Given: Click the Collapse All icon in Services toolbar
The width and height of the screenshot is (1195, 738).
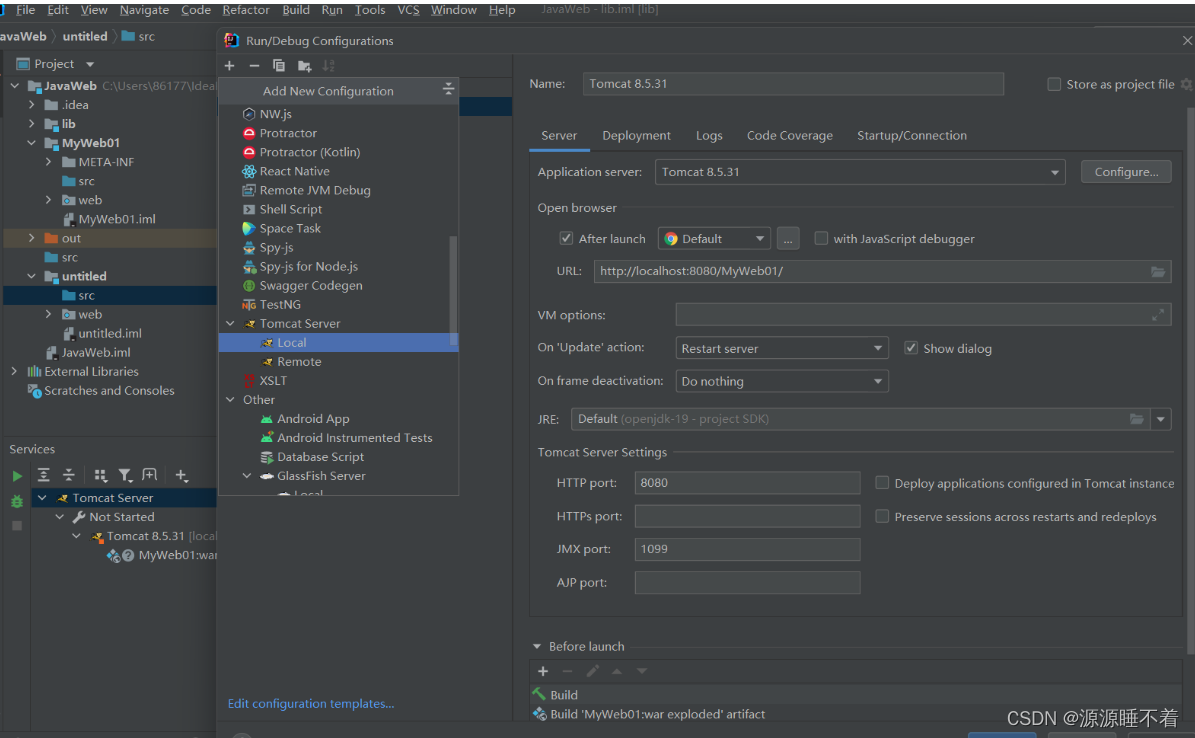Looking at the screenshot, I should point(69,475).
